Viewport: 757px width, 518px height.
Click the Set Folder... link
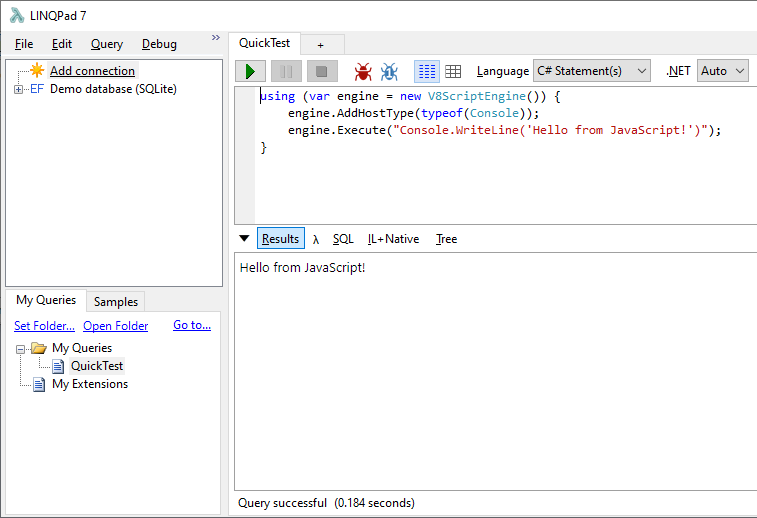pos(44,326)
